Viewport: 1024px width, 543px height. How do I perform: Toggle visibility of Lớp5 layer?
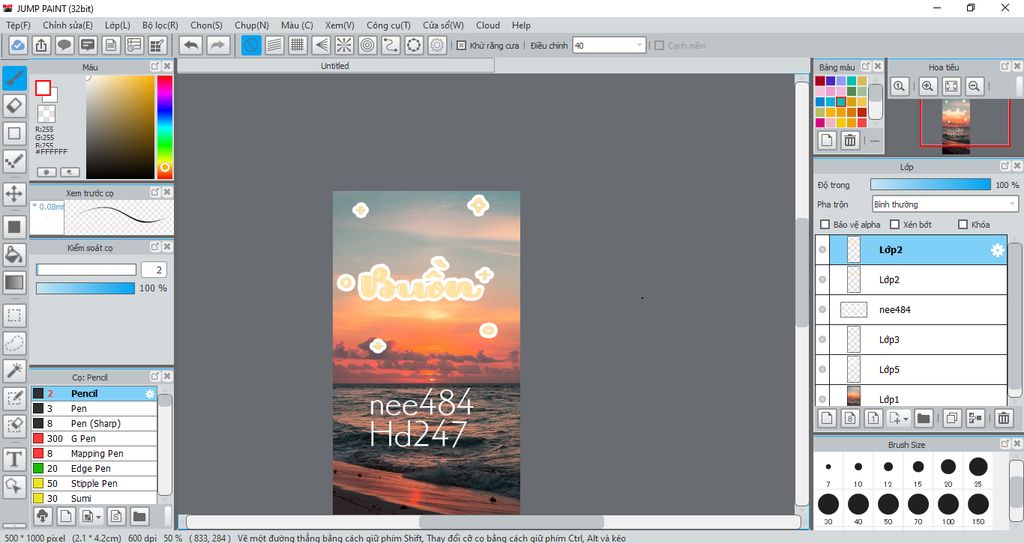(x=822, y=370)
